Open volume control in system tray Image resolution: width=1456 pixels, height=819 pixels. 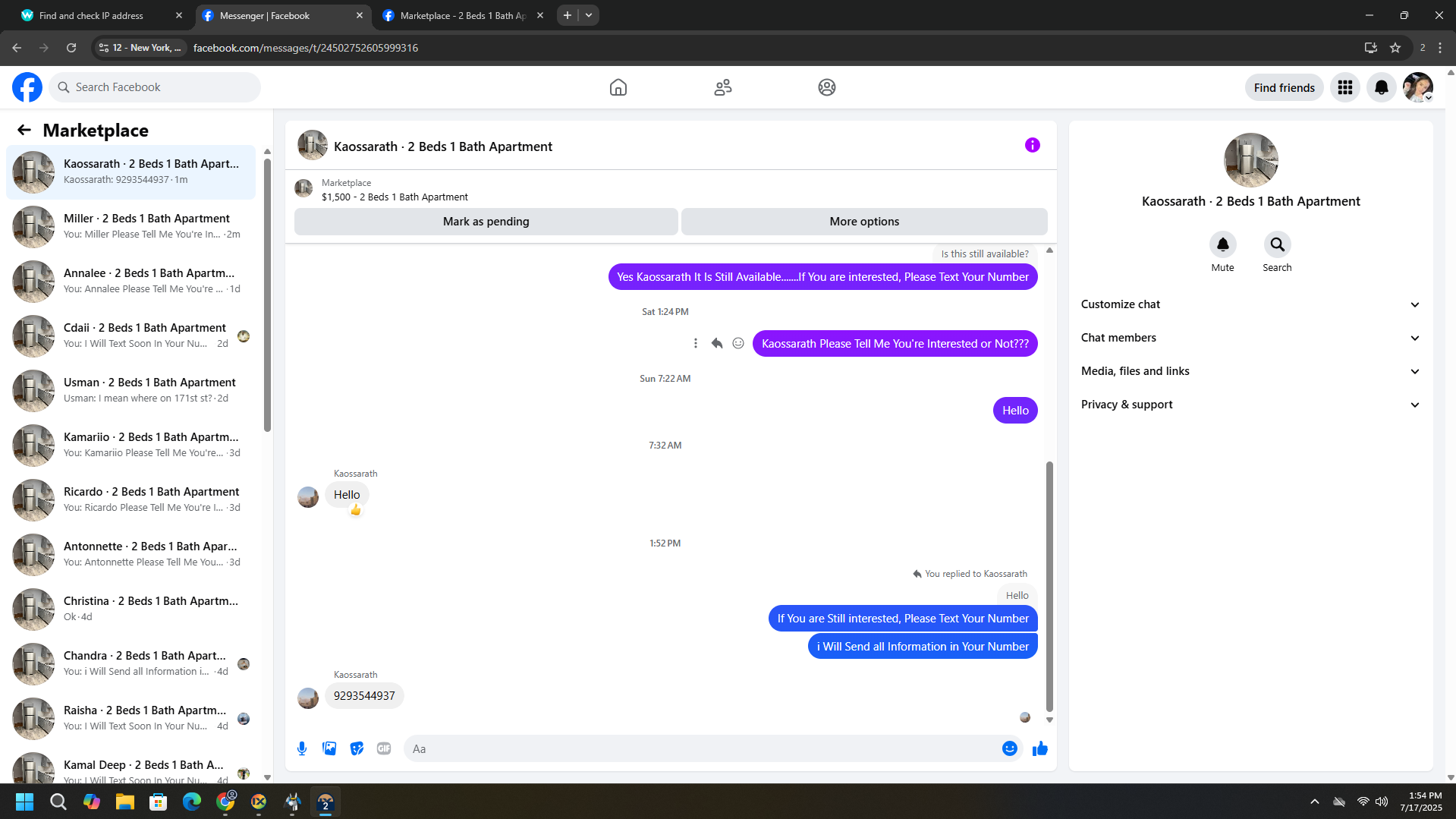[1382, 802]
